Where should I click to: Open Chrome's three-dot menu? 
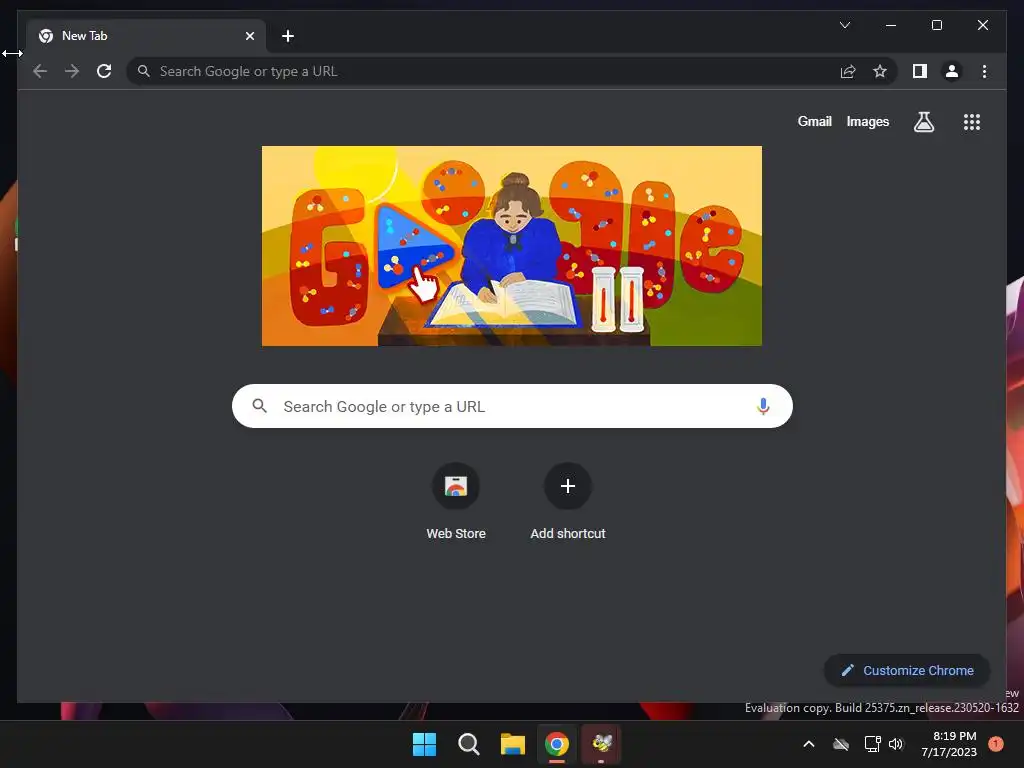click(984, 71)
